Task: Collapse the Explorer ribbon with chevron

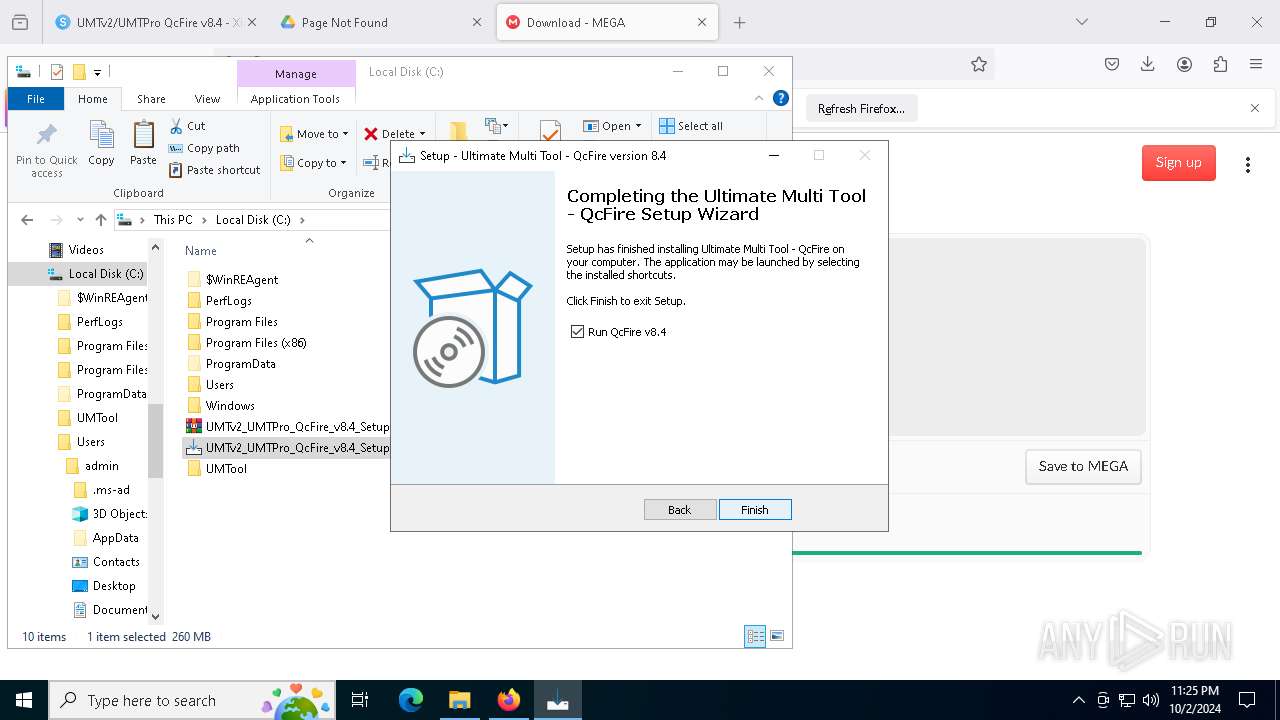Action: [760, 98]
